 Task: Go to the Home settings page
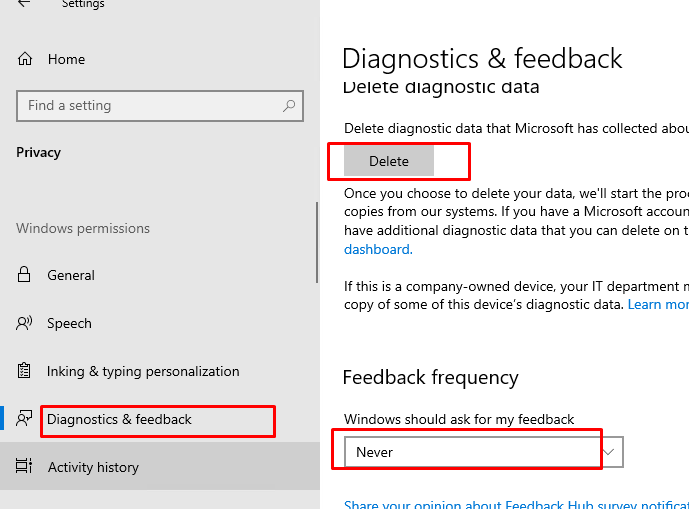click(x=66, y=59)
